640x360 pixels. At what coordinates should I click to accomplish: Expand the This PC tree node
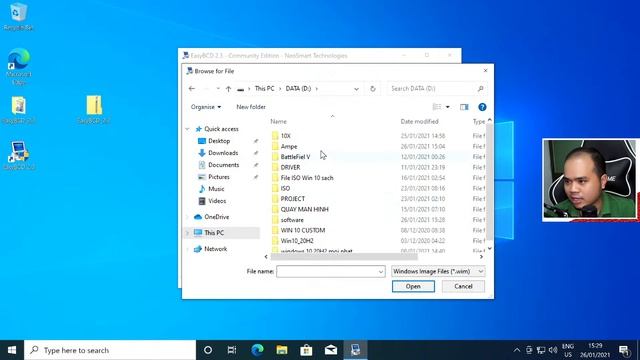(x=187, y=233)
